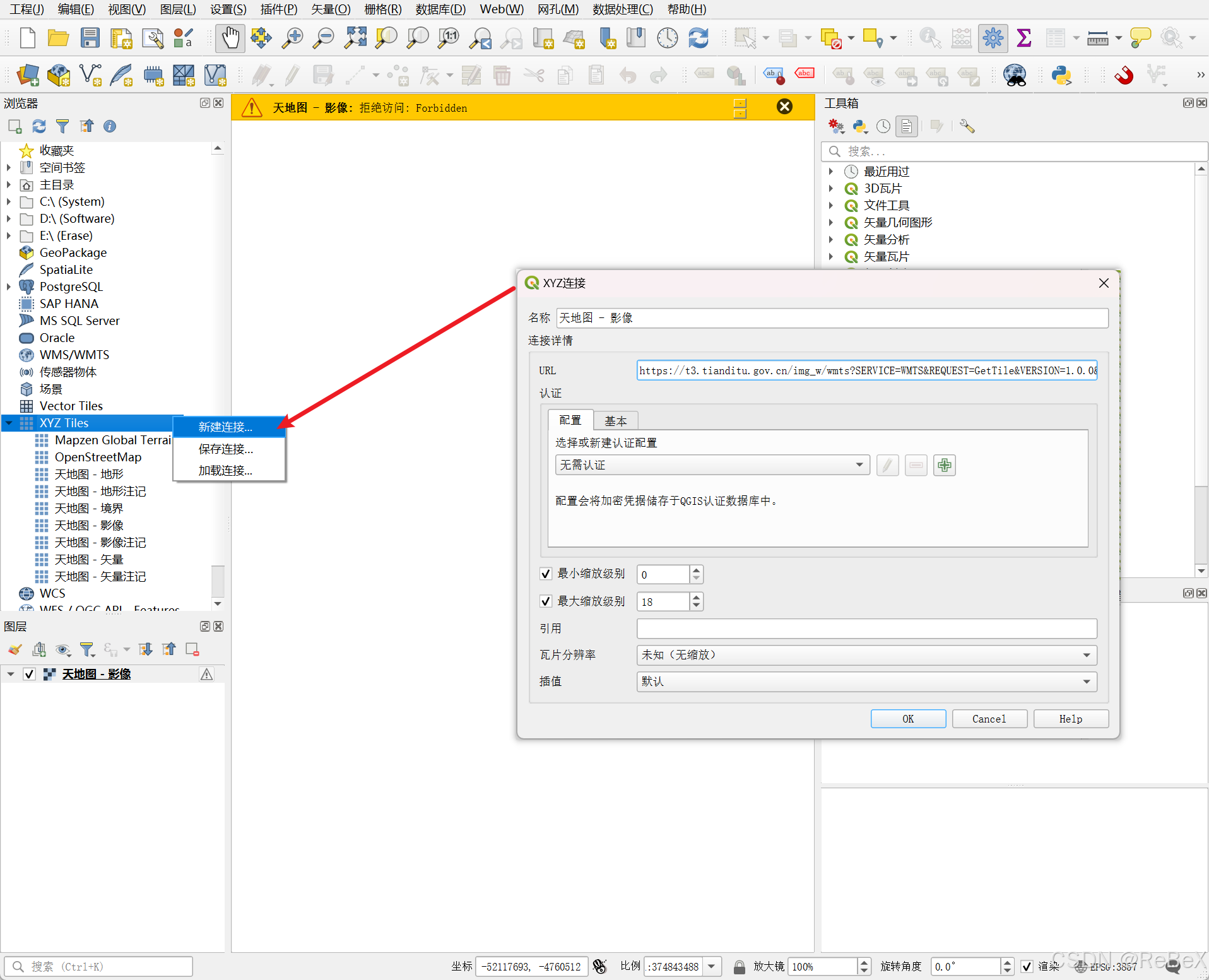Click Cancel in XYZ连接 dialog
Viewport: 1209px width, 980px height.
click(989, 719)
